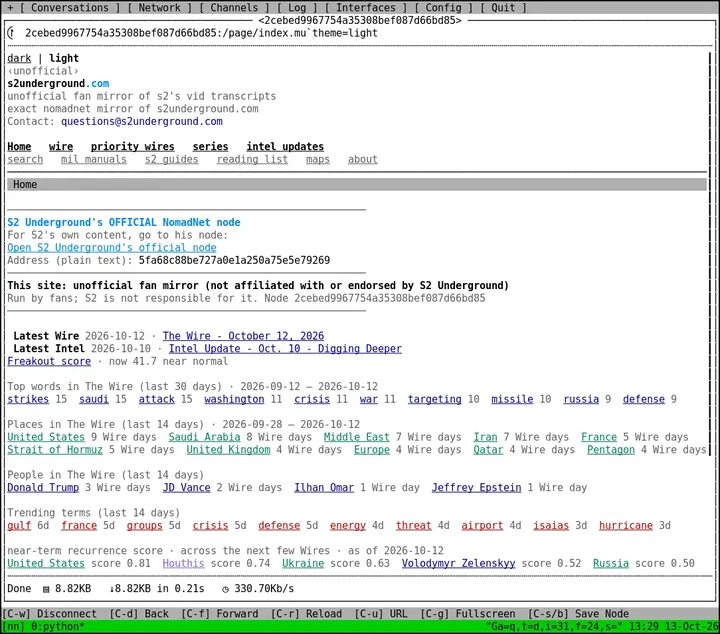Click 'defense' in the Top words row
This screenshot has width=720, height=634.
tap(644, 399)
